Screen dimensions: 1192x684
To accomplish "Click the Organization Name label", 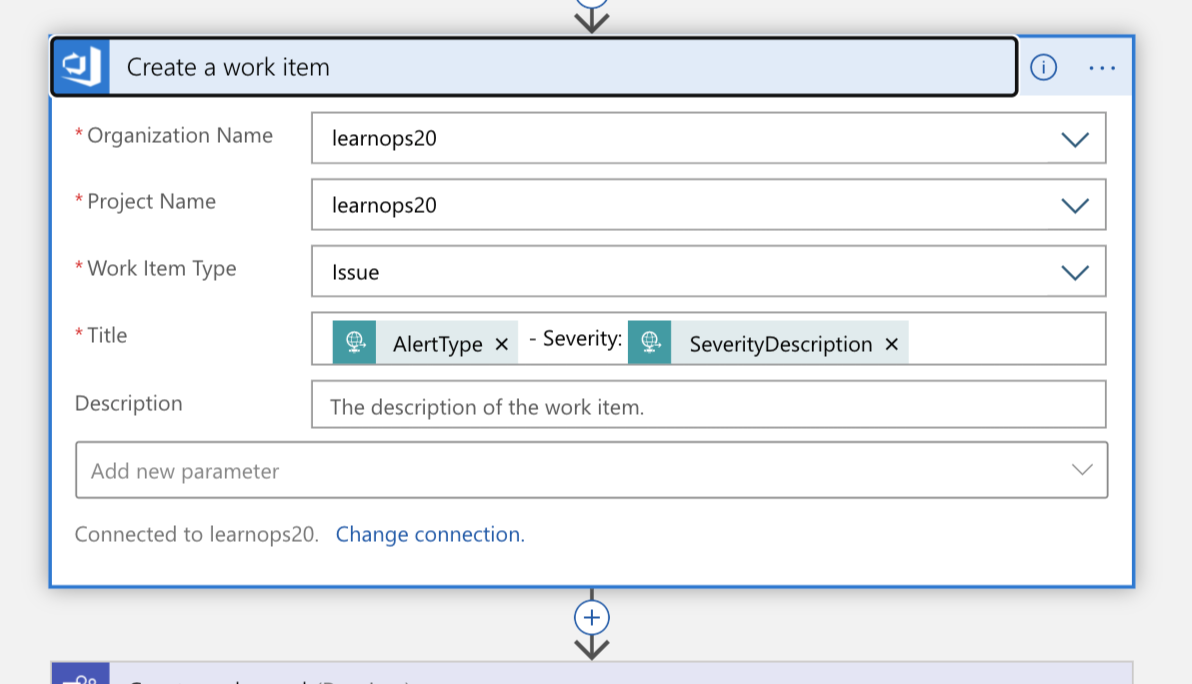I will 179,135.
